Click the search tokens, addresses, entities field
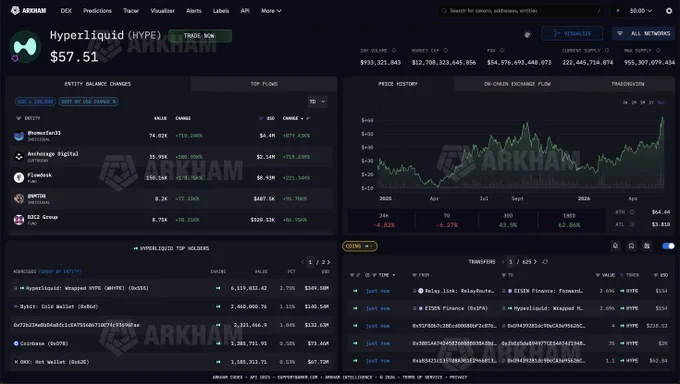This screenshot has height=384, width=680. [x=521, y=11]
